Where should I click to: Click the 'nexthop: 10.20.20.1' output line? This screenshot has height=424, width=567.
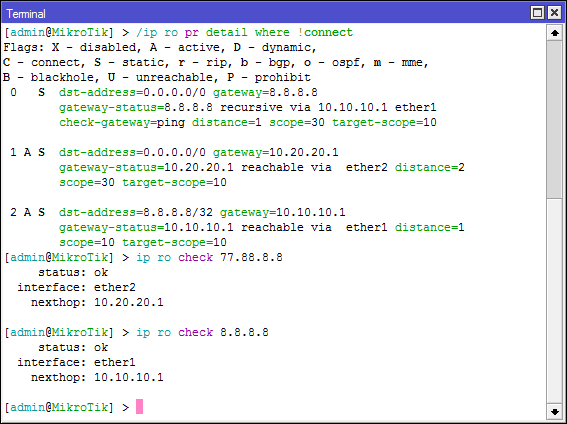pyautogui.click(x=97, y=303)
